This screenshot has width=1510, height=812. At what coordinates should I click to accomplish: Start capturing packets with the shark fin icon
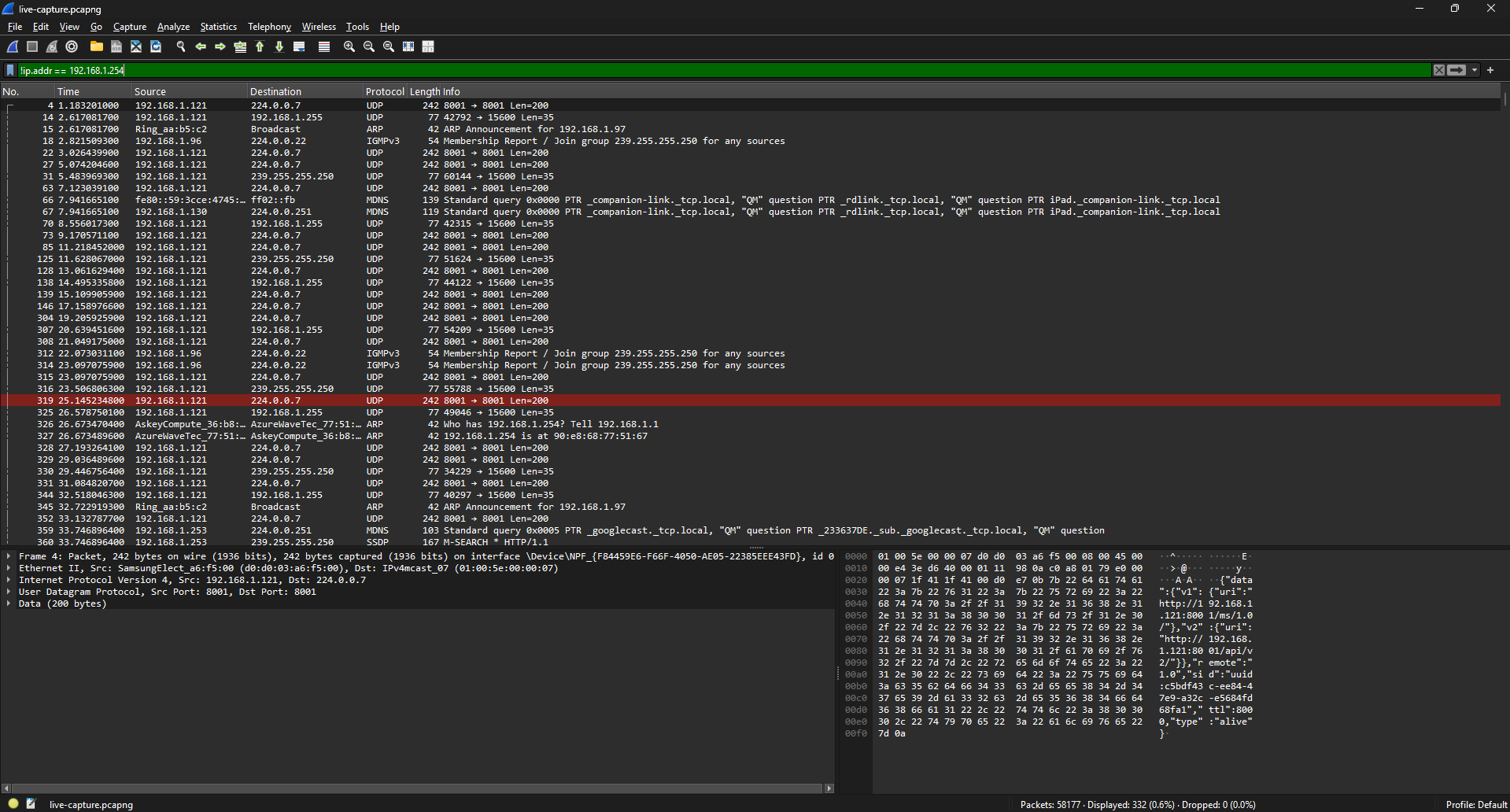pyautogui.click(x=13, y=47)
